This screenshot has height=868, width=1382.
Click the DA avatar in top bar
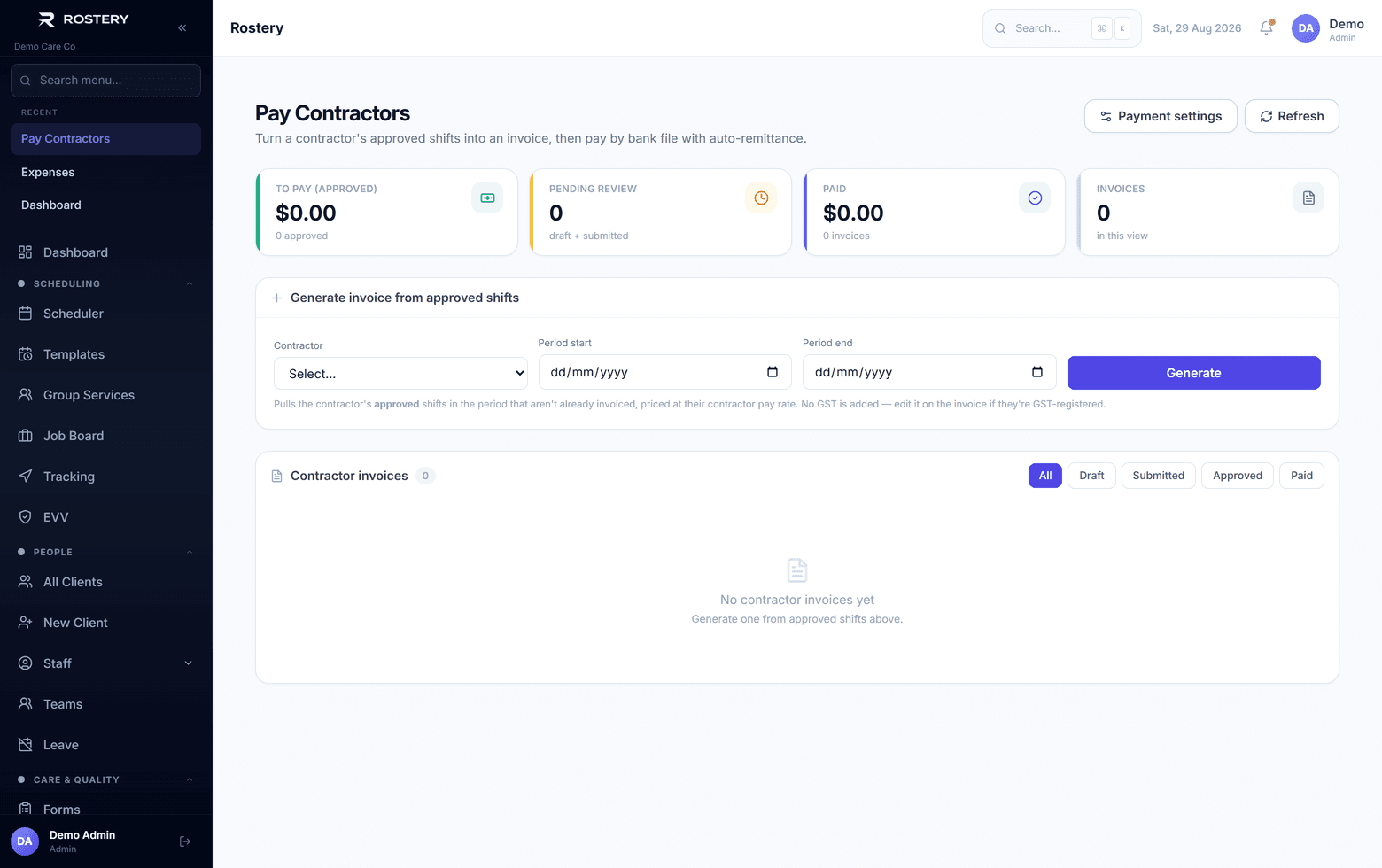1306,28
